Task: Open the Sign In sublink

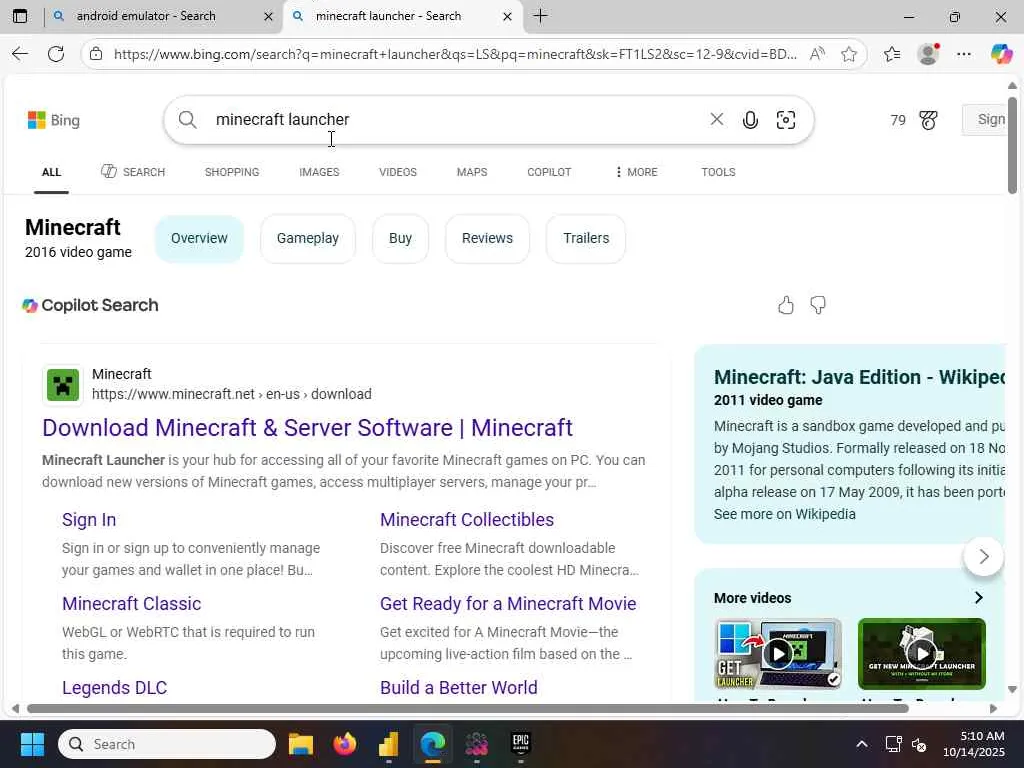Action: coord(89,520)
